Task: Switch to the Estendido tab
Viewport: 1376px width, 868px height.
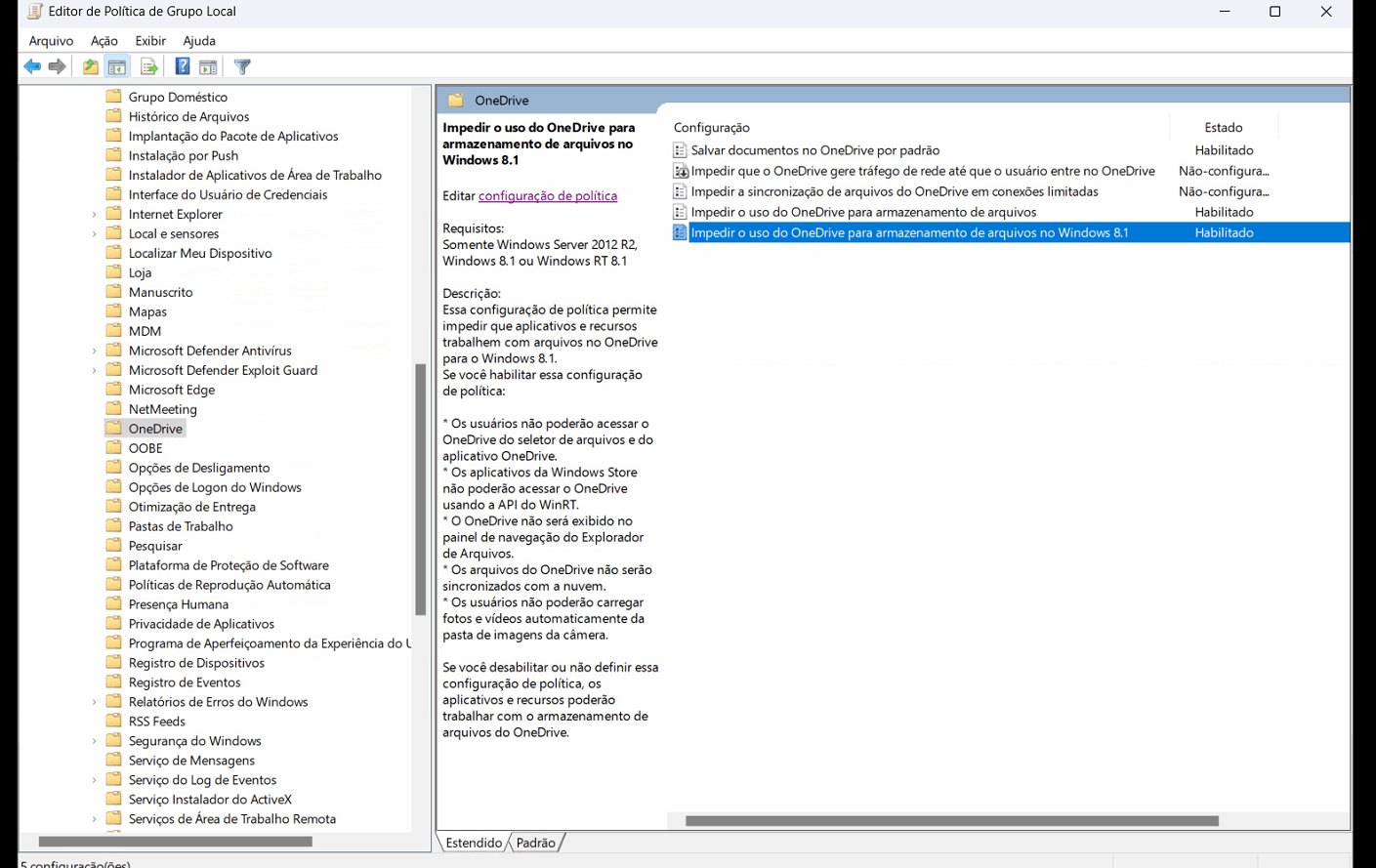Action: [x=474, y=843]
